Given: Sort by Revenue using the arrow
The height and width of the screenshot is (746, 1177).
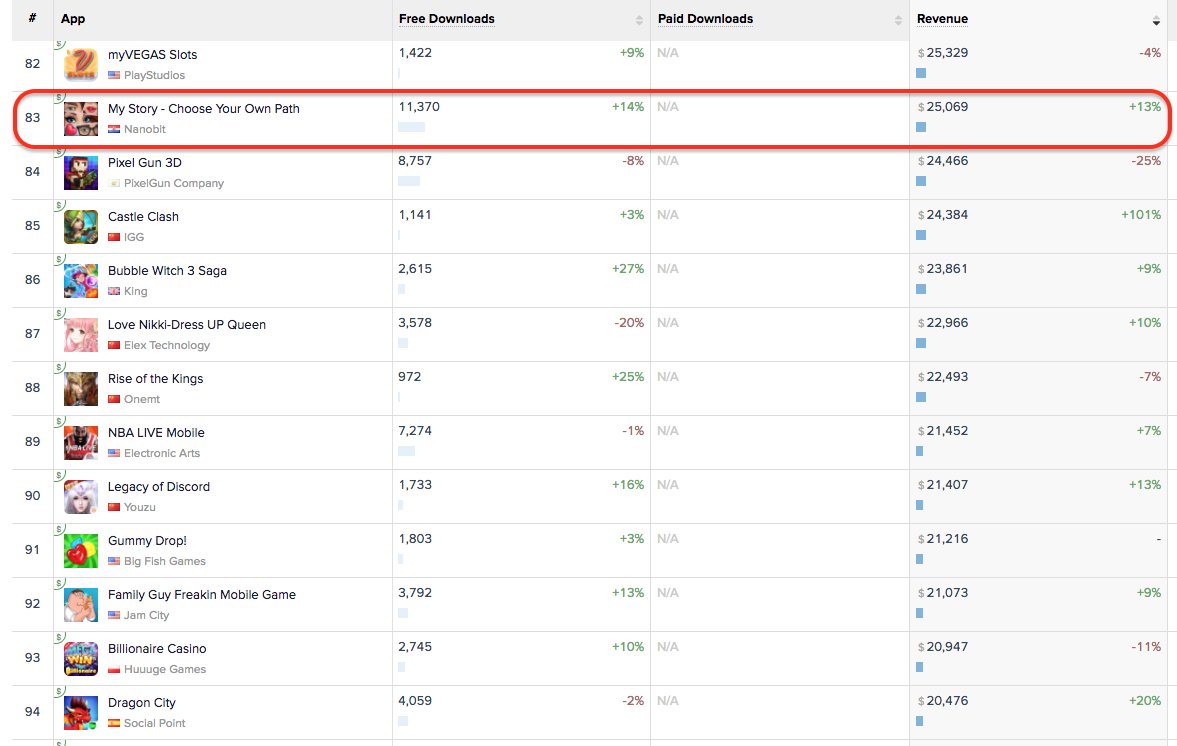Looking at the screenshot, I should (1156, 21).
